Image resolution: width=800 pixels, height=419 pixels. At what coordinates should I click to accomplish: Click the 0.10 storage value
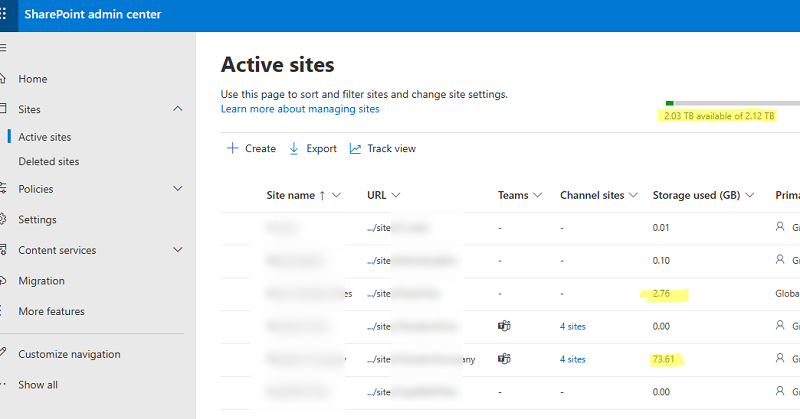pos(661,260)
